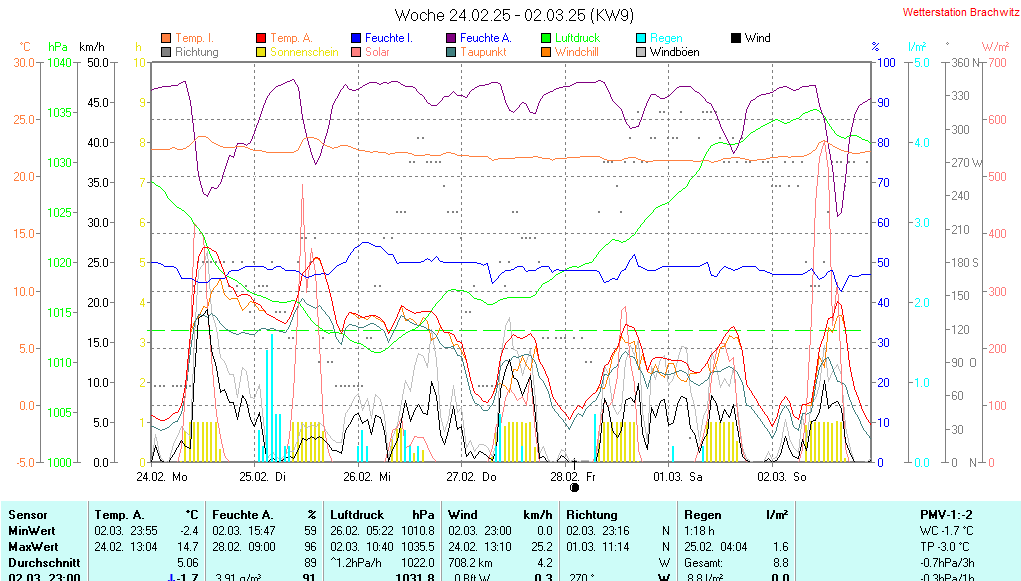Screen dimensions: 1021x581
Task: Click the Luftdruck header in data table
Action: coord(357,513)
